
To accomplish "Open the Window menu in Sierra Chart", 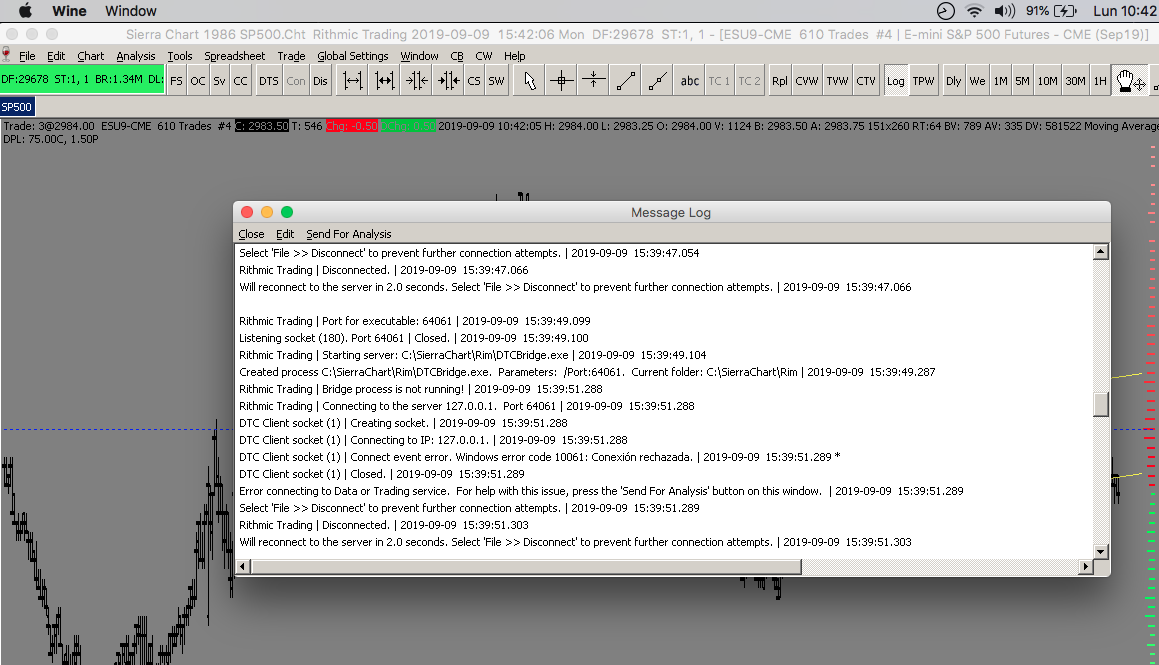I will [419, 56].
